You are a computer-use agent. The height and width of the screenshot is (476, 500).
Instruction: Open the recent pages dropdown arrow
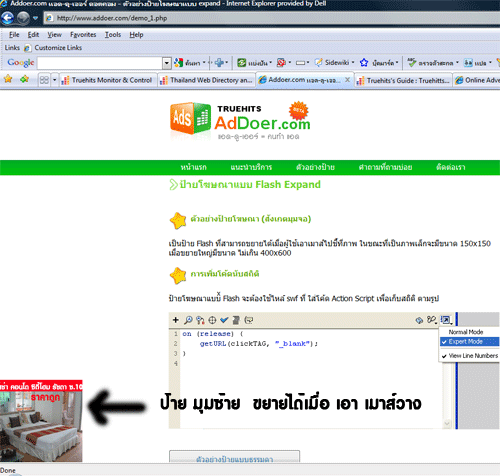point(35,18)
